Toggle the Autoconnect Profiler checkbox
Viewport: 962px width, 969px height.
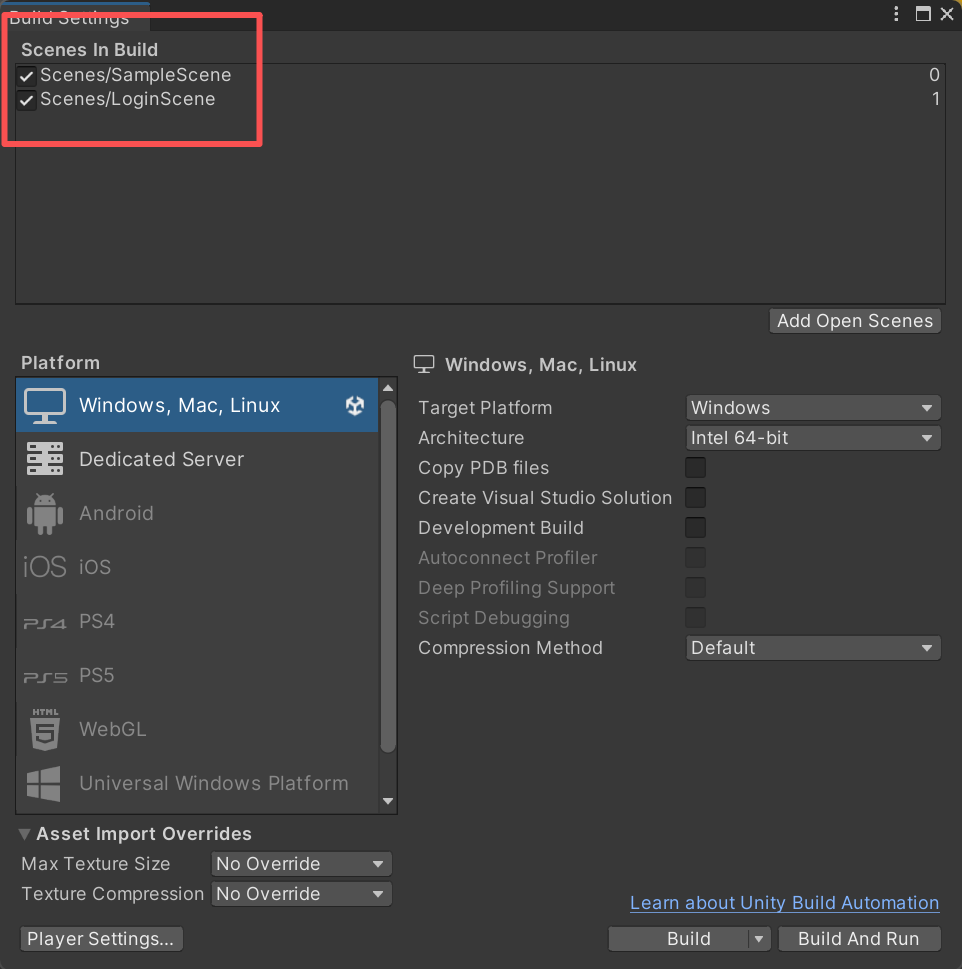pyautogui.click(x=695, y=557)
